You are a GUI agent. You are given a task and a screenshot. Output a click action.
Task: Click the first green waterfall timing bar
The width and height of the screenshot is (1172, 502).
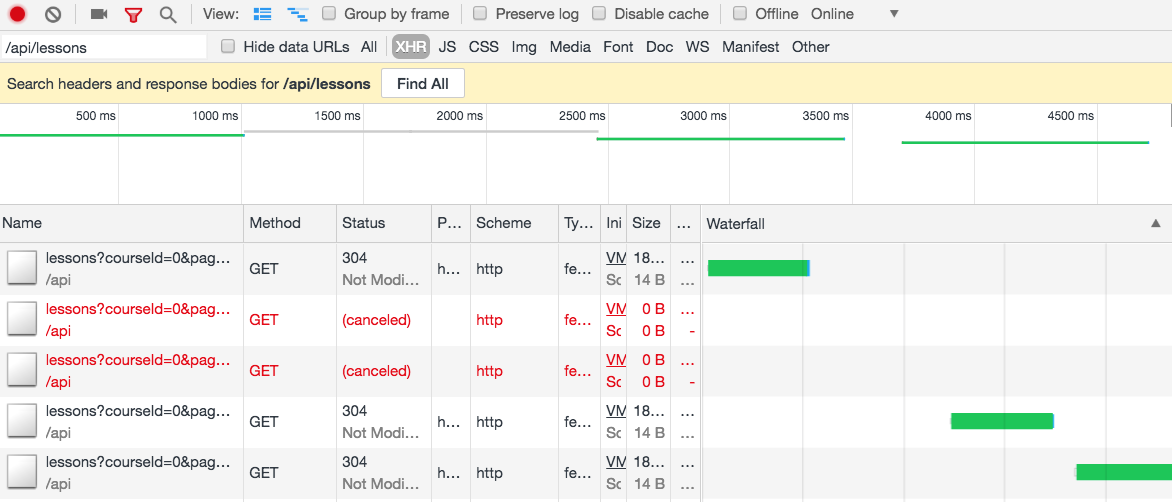click(758, 268)
